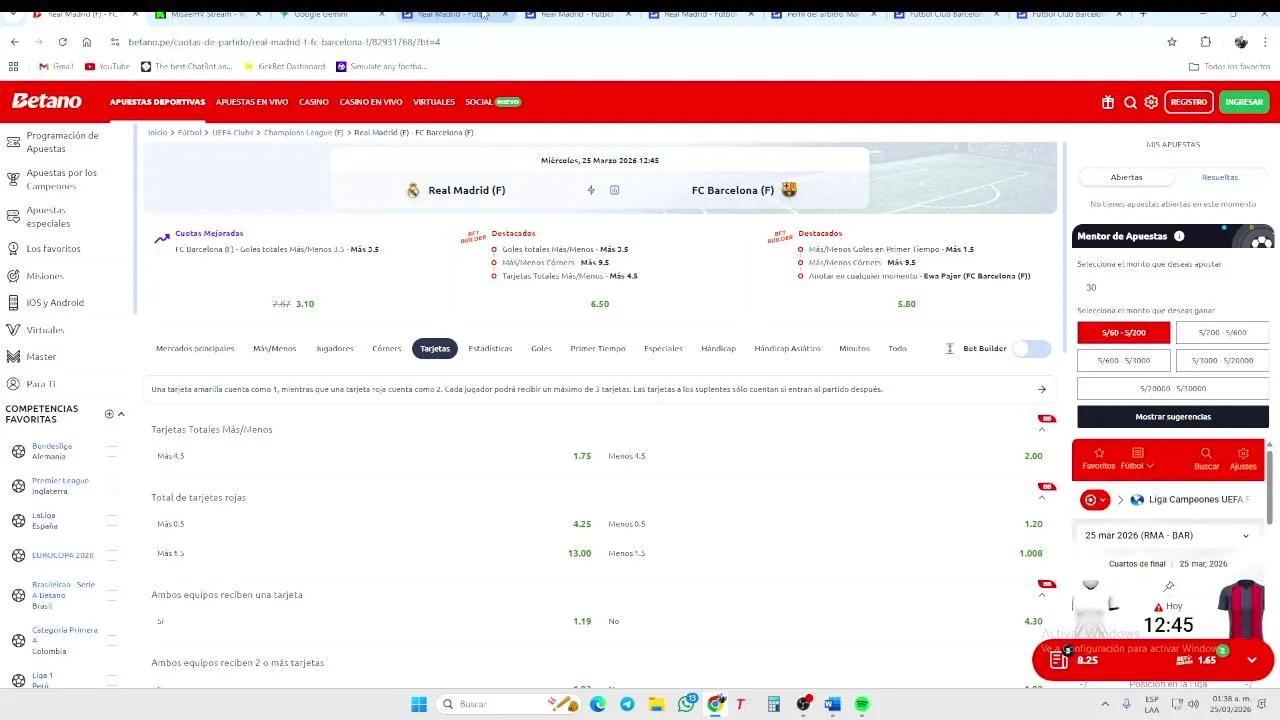
Task: Open Virtuales sidebar item
Action: pos(45,329)
